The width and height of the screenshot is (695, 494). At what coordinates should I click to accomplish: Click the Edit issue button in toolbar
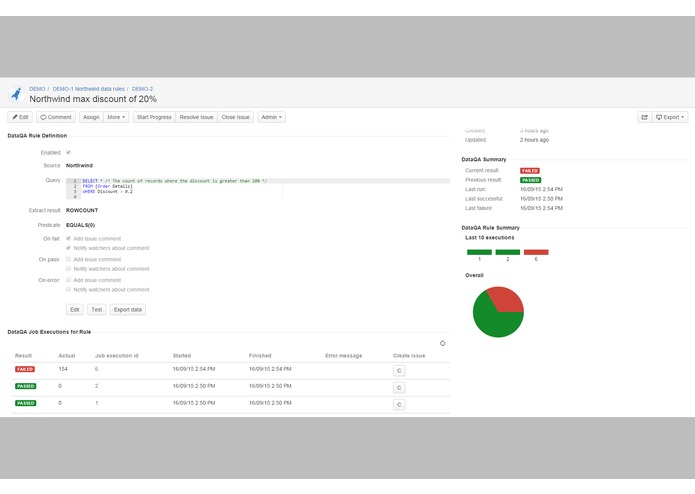20,117
